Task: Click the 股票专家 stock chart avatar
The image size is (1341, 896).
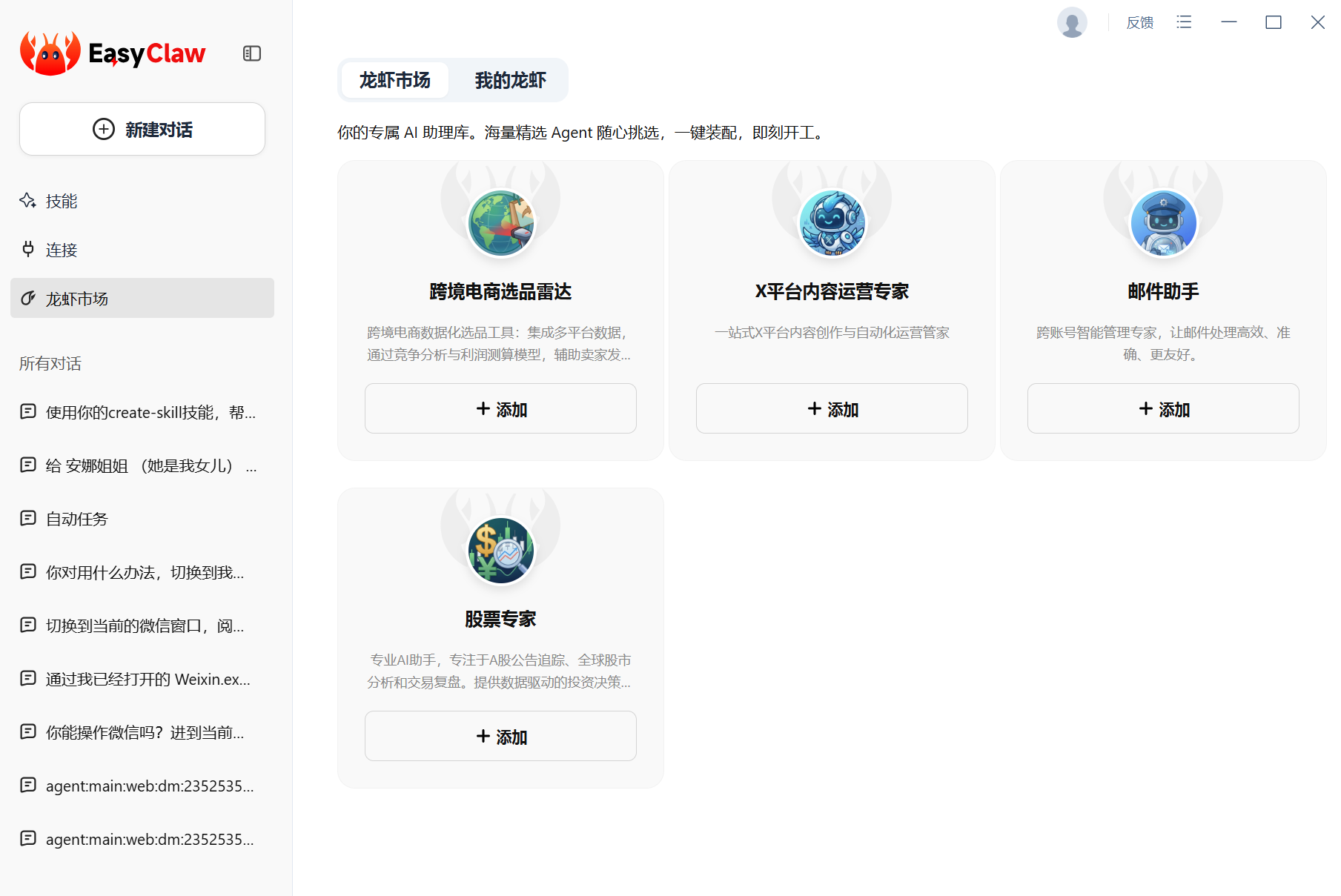Action: (500, 550)
